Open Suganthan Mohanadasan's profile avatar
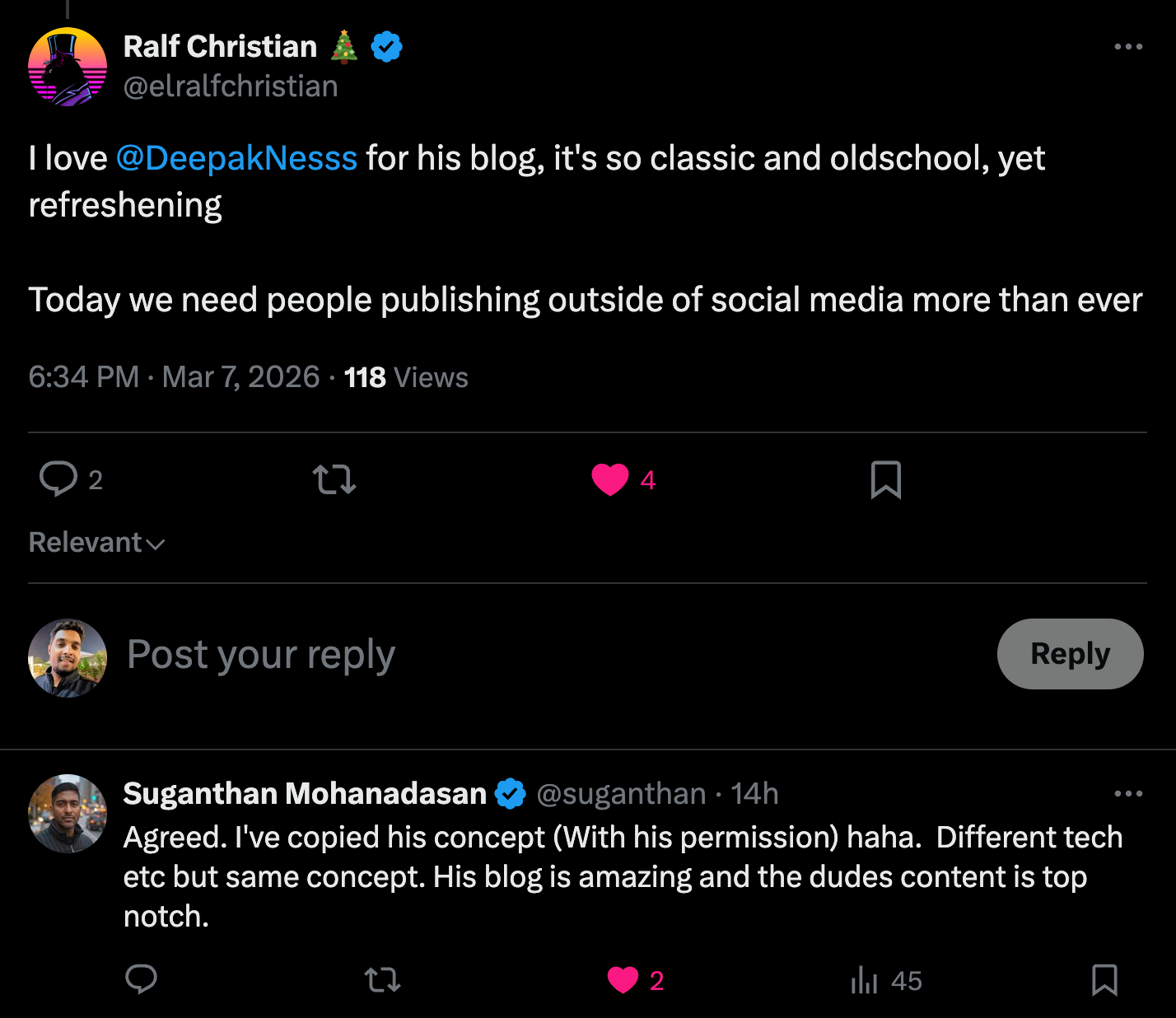Image resolution: width=1176 pixels, height=1018 pixels. pos(68,814)
